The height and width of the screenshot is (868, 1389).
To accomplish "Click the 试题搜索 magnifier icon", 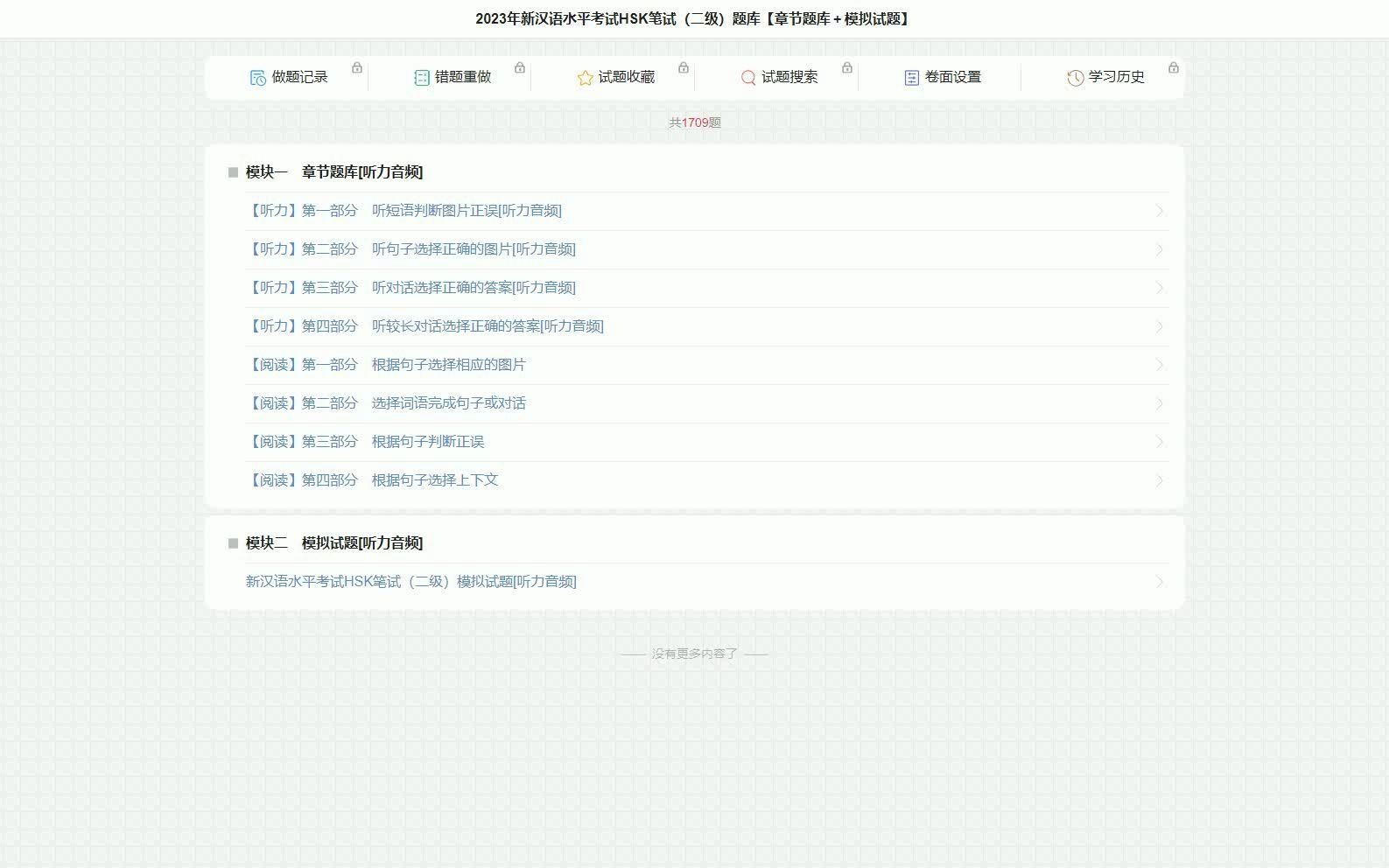I will (x=748, y=78).
